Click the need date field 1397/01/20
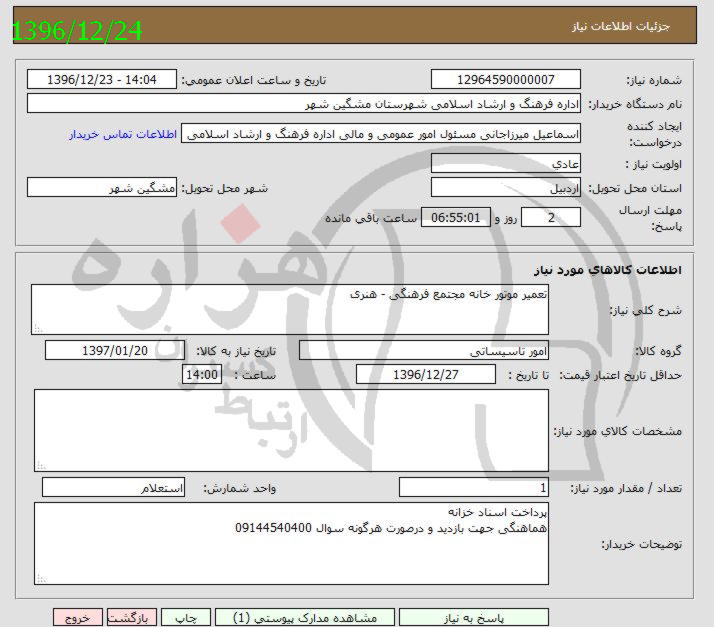Viewport: 714px width, 627px height. [115, 350]
